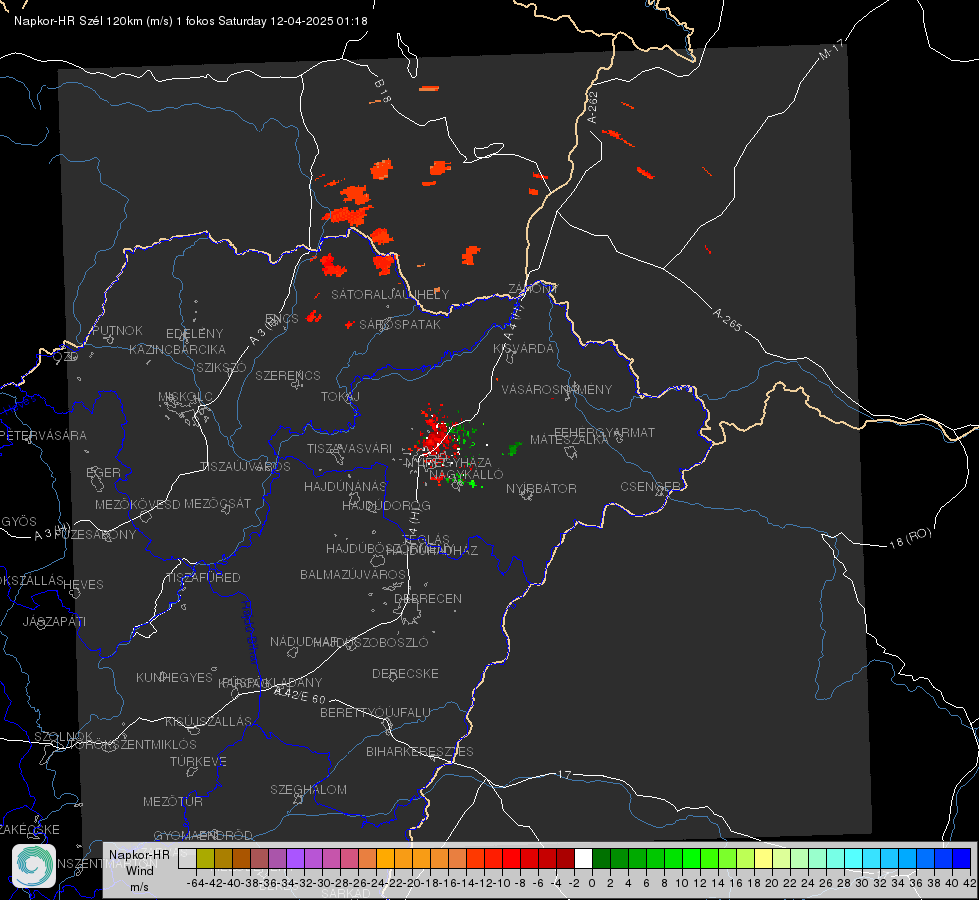The height and width of the screenshot is (900, 979).
Task: Click the MISKOLC city label
Action: pyautogui.click(x=185, y=397)
